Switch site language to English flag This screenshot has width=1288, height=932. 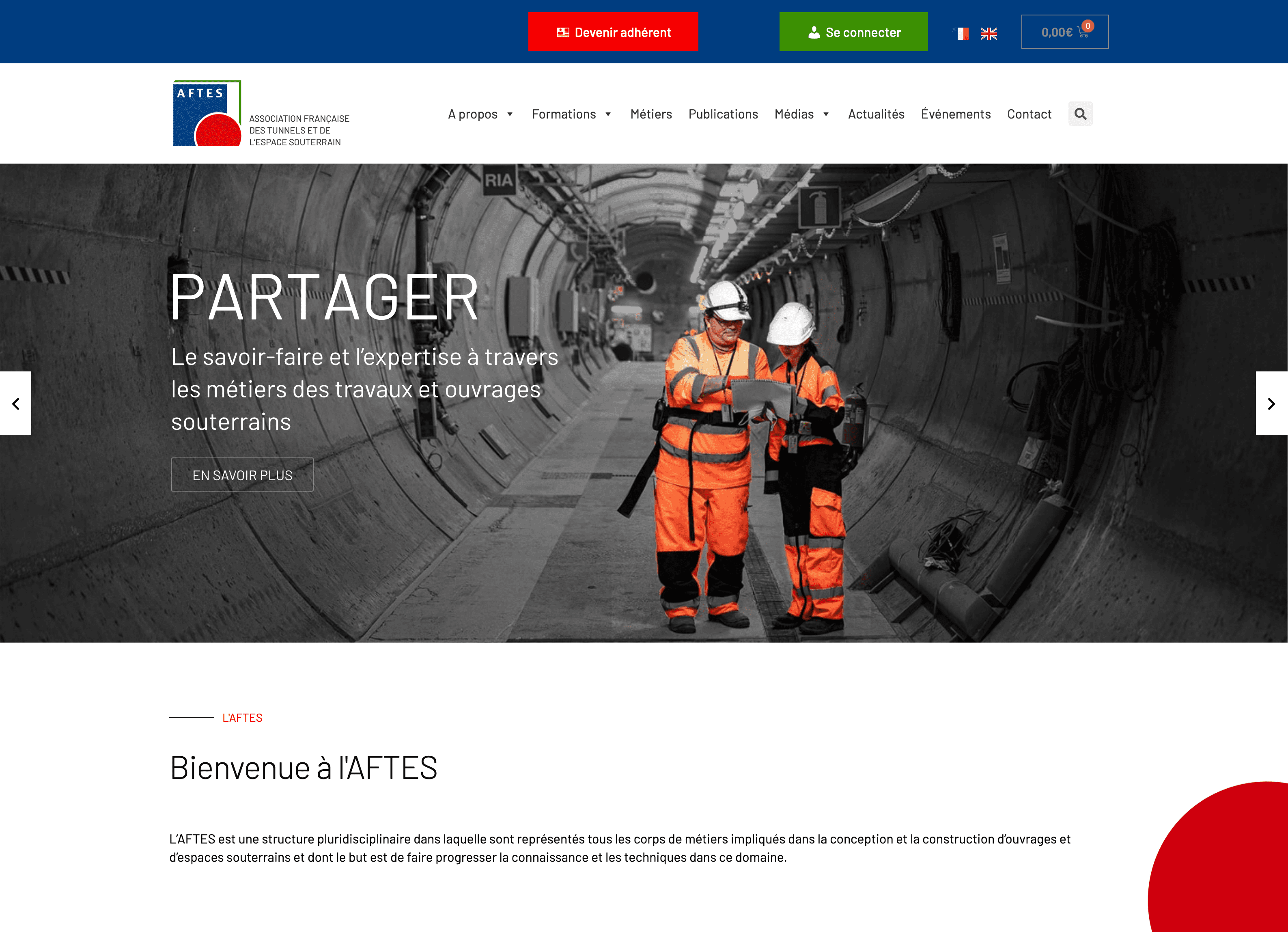point(989,34)
